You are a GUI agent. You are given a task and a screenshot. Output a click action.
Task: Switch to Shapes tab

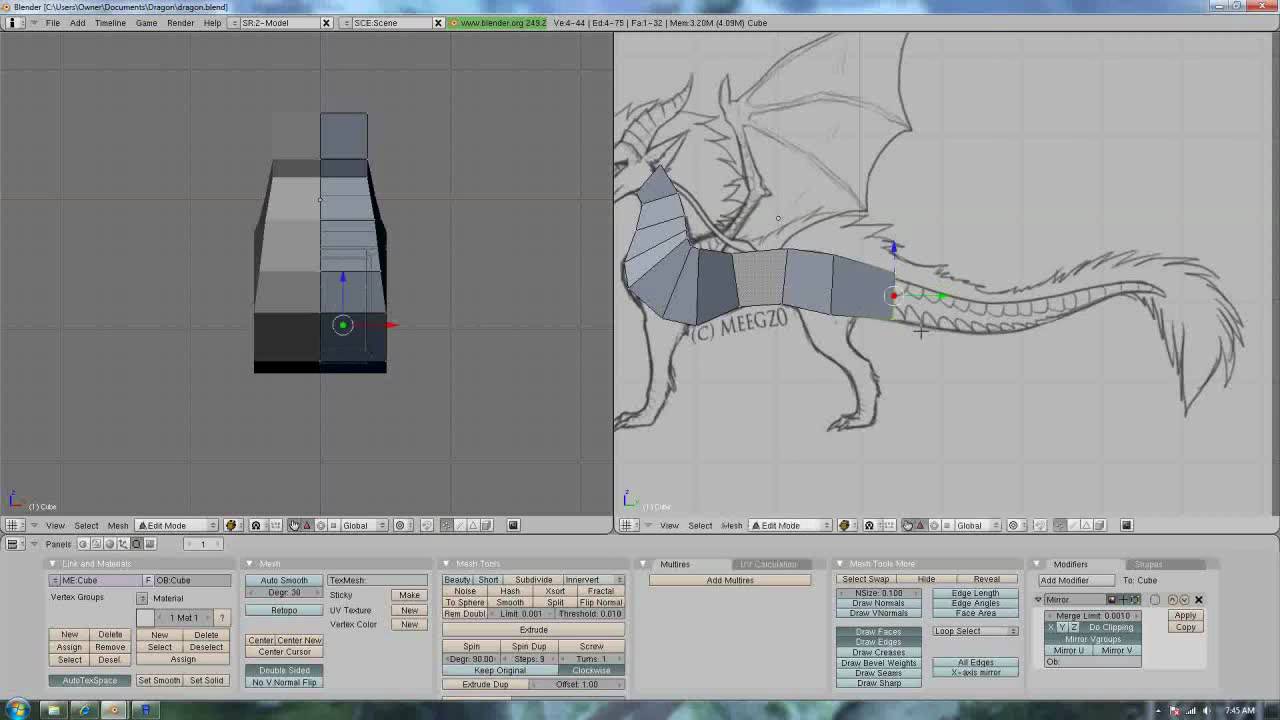click(1149, 564)
